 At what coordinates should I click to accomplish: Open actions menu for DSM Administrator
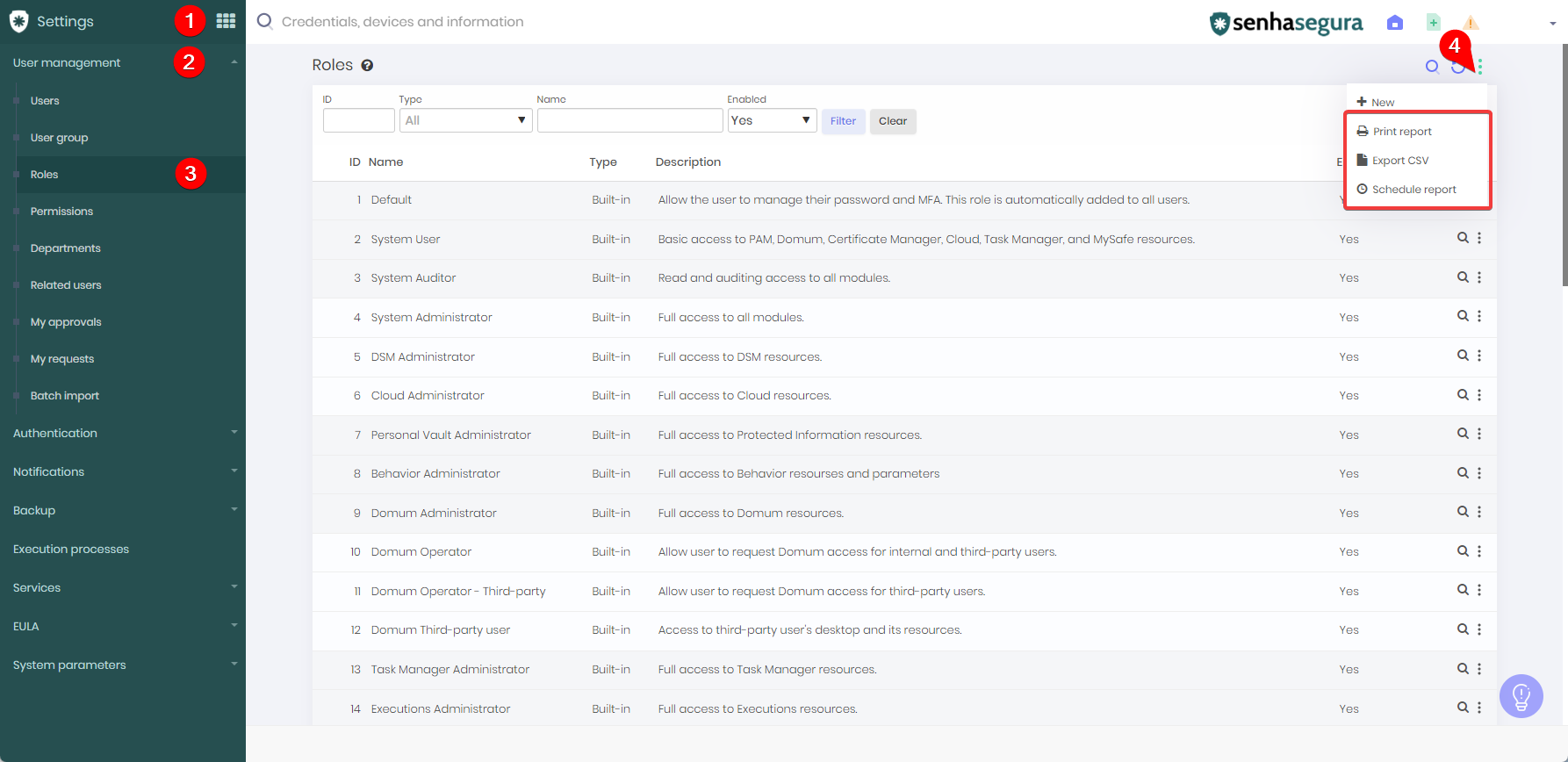[1479, 356]
